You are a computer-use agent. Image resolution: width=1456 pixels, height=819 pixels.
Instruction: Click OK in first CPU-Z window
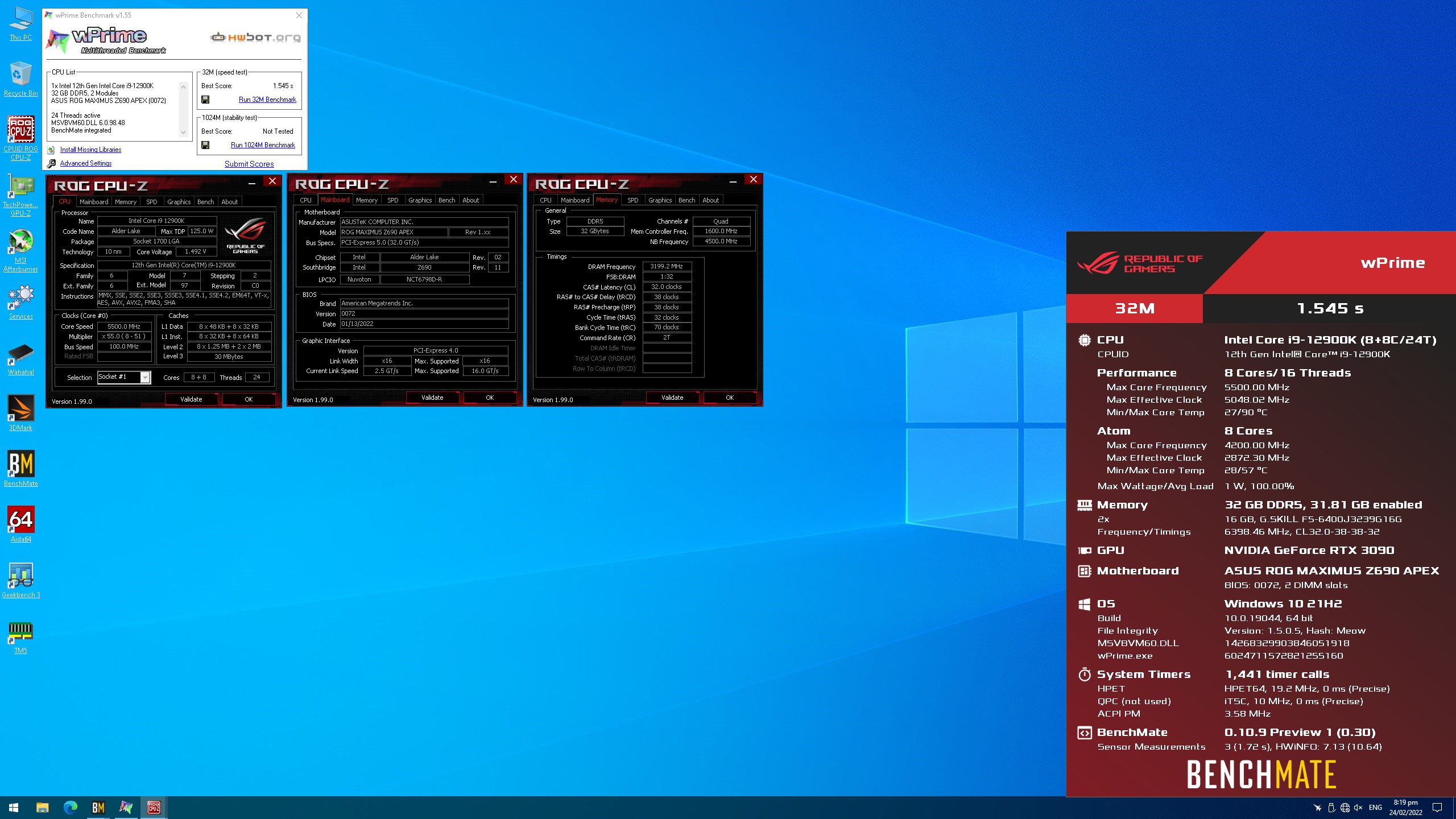tap(249, 399)
